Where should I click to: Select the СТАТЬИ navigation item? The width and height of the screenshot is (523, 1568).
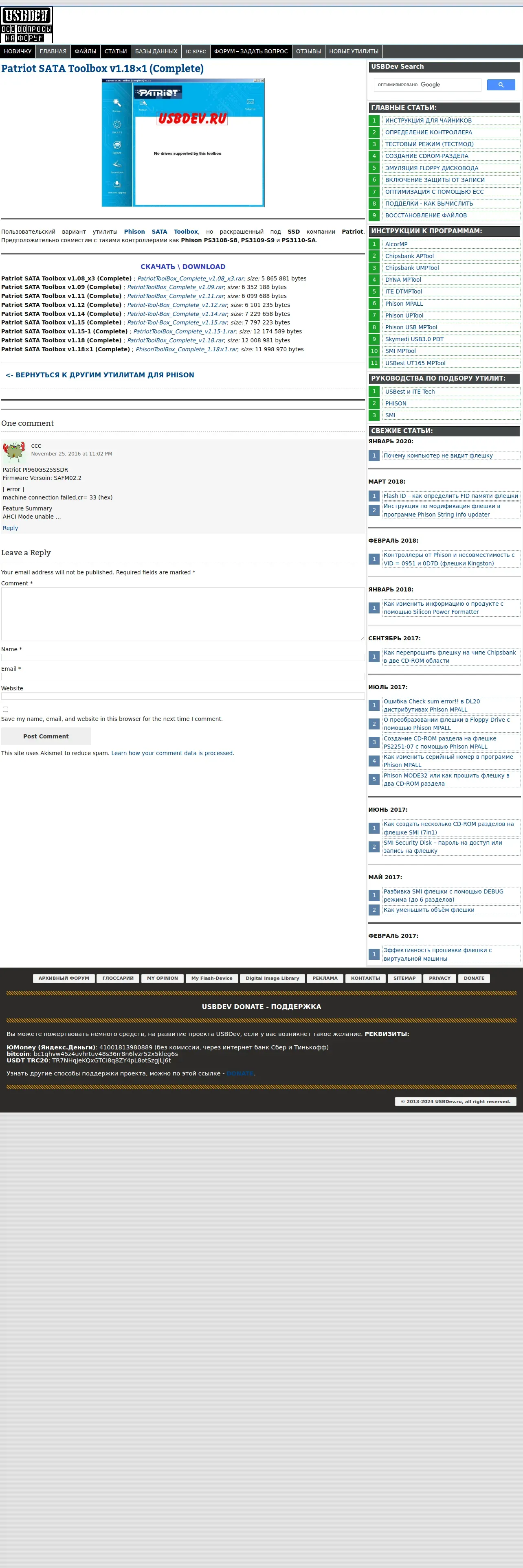tap(116, 52)
